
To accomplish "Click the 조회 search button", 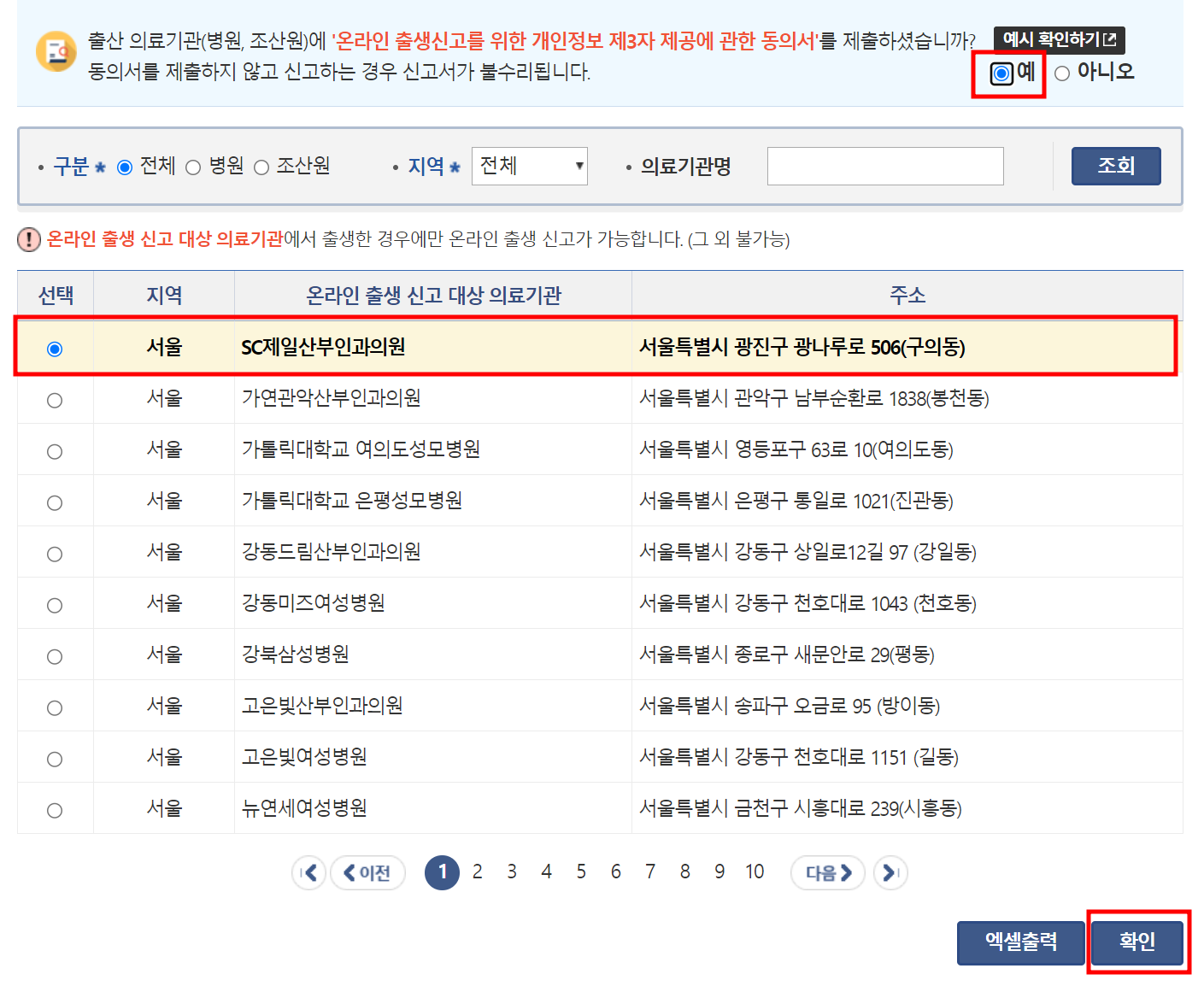I will [x=1115, y=166].
